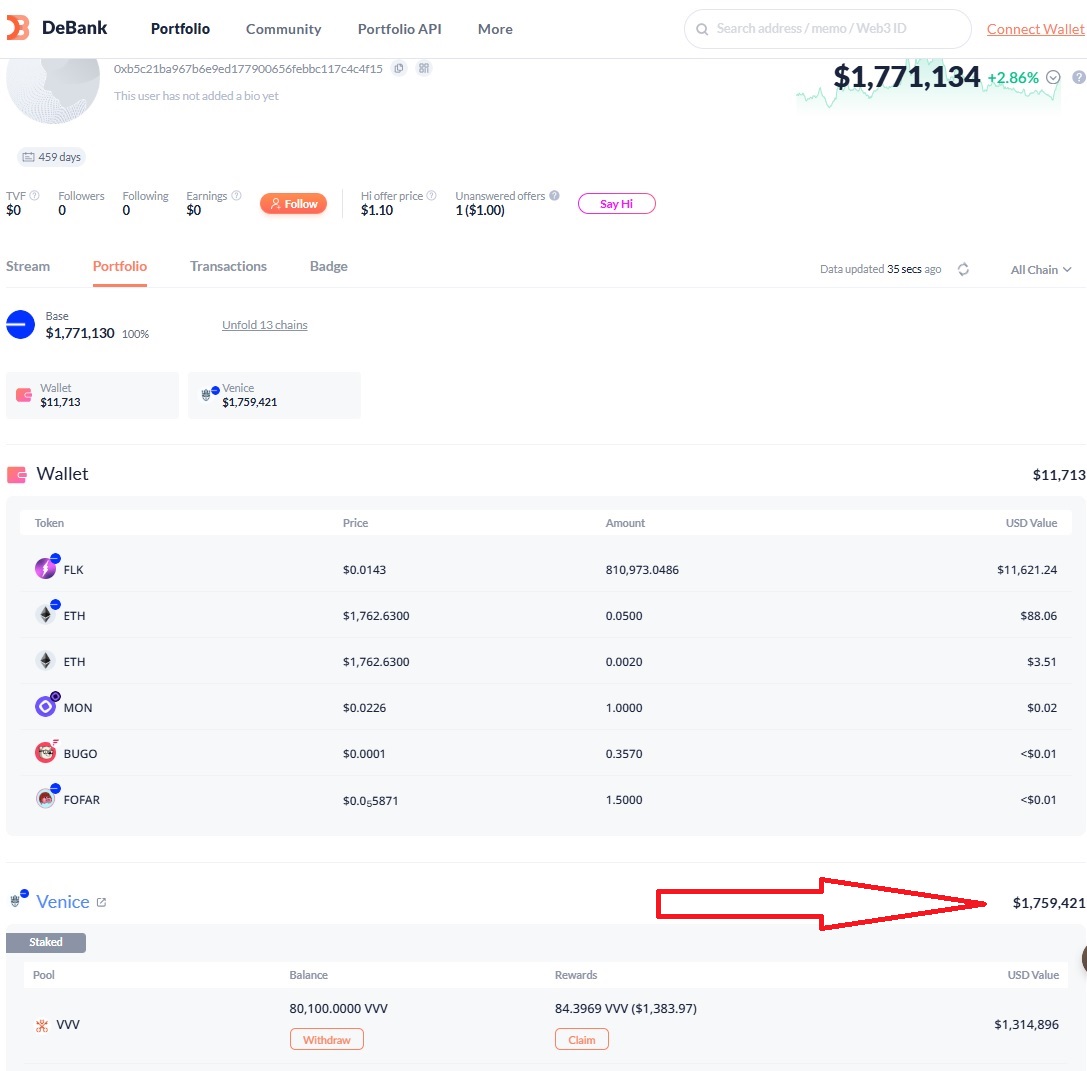This screenshot has width=1087, height=1071.
Task: Click the MON price $0.0226
Action: (x=364, y=708)
